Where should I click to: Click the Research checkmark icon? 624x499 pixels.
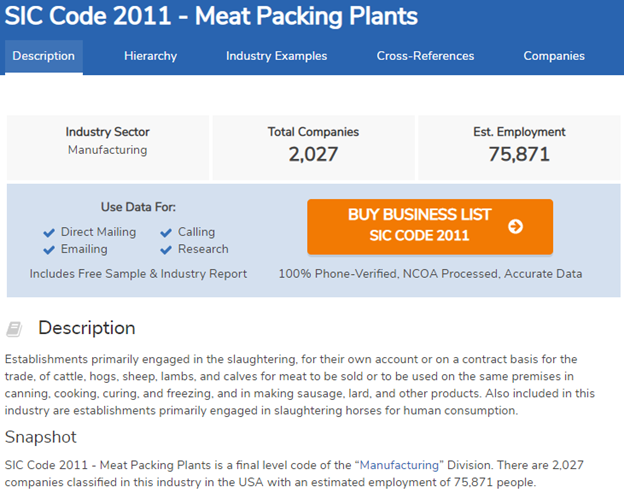166,250
